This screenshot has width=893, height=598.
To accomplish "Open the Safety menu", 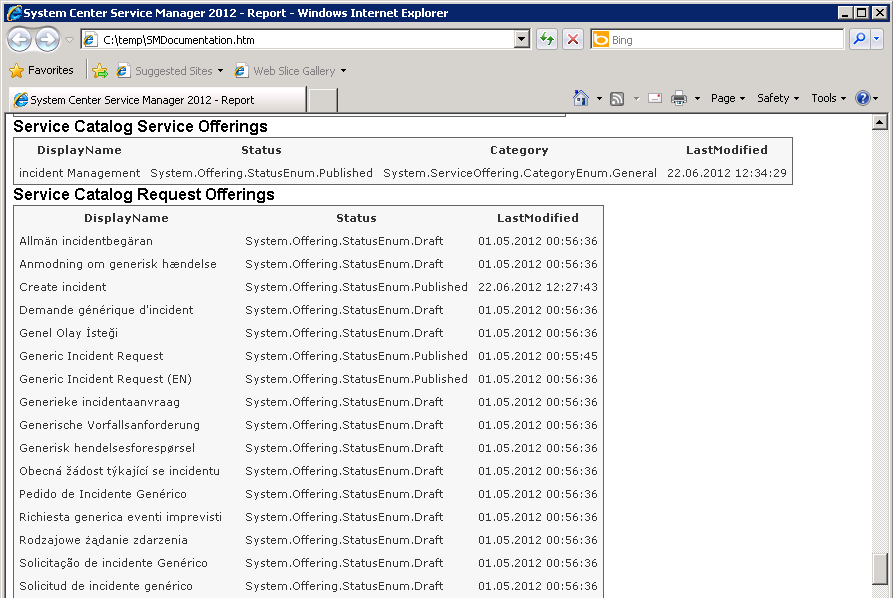I will (x=777, y=98).
